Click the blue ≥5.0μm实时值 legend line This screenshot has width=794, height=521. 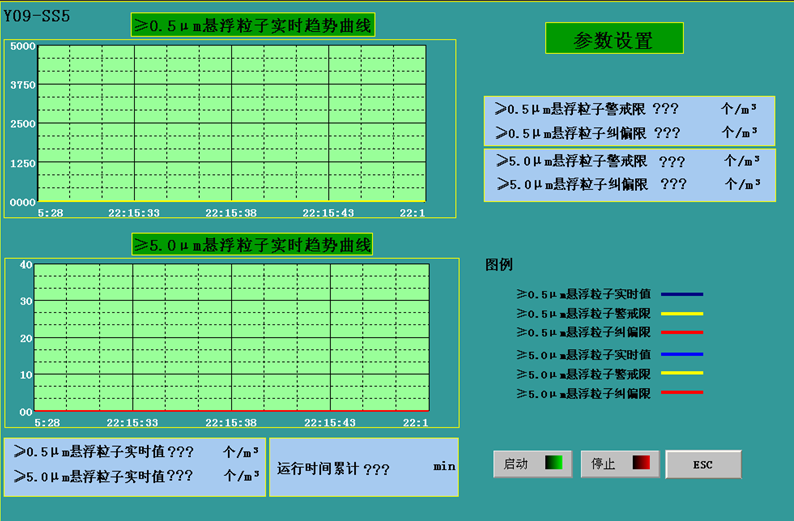tap(682, 354)
